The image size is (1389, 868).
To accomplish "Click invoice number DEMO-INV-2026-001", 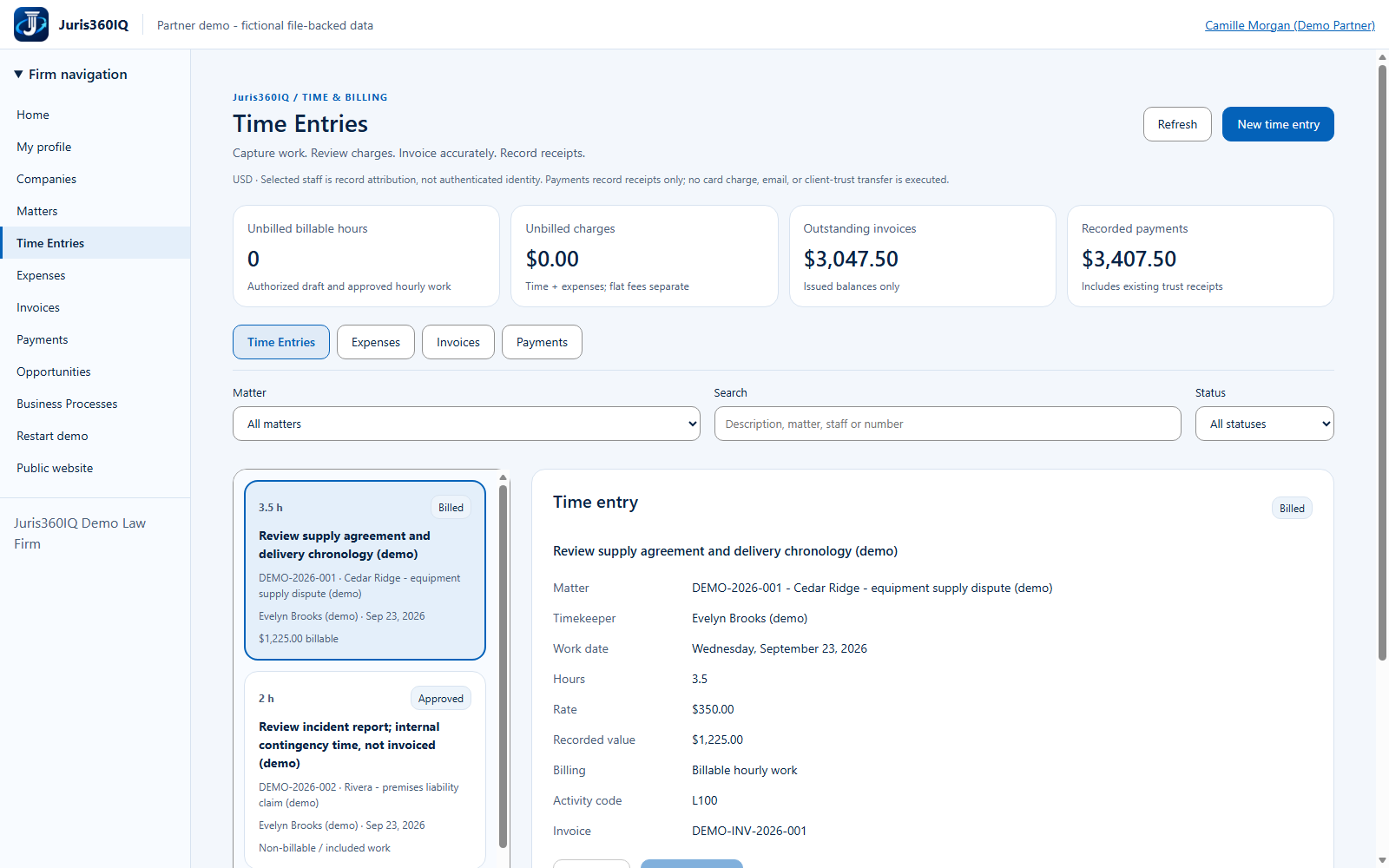I will 749,831.
